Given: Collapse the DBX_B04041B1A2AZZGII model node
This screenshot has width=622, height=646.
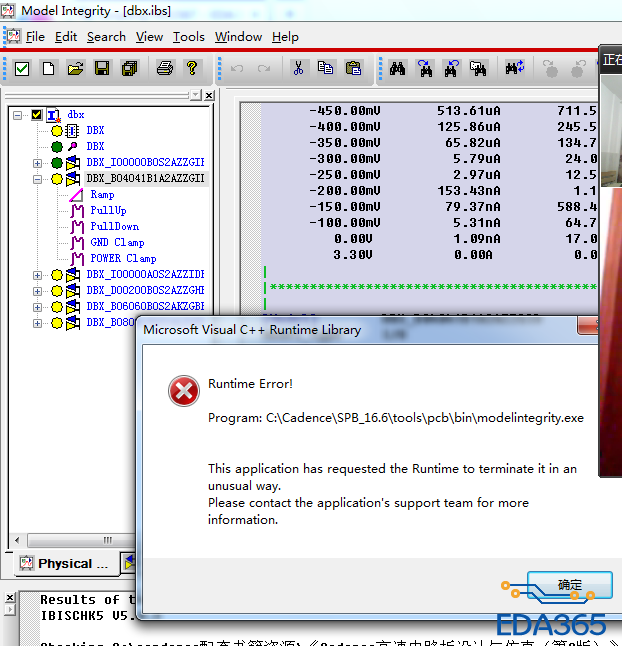Looking at the screenshot, I should point(37,179).
